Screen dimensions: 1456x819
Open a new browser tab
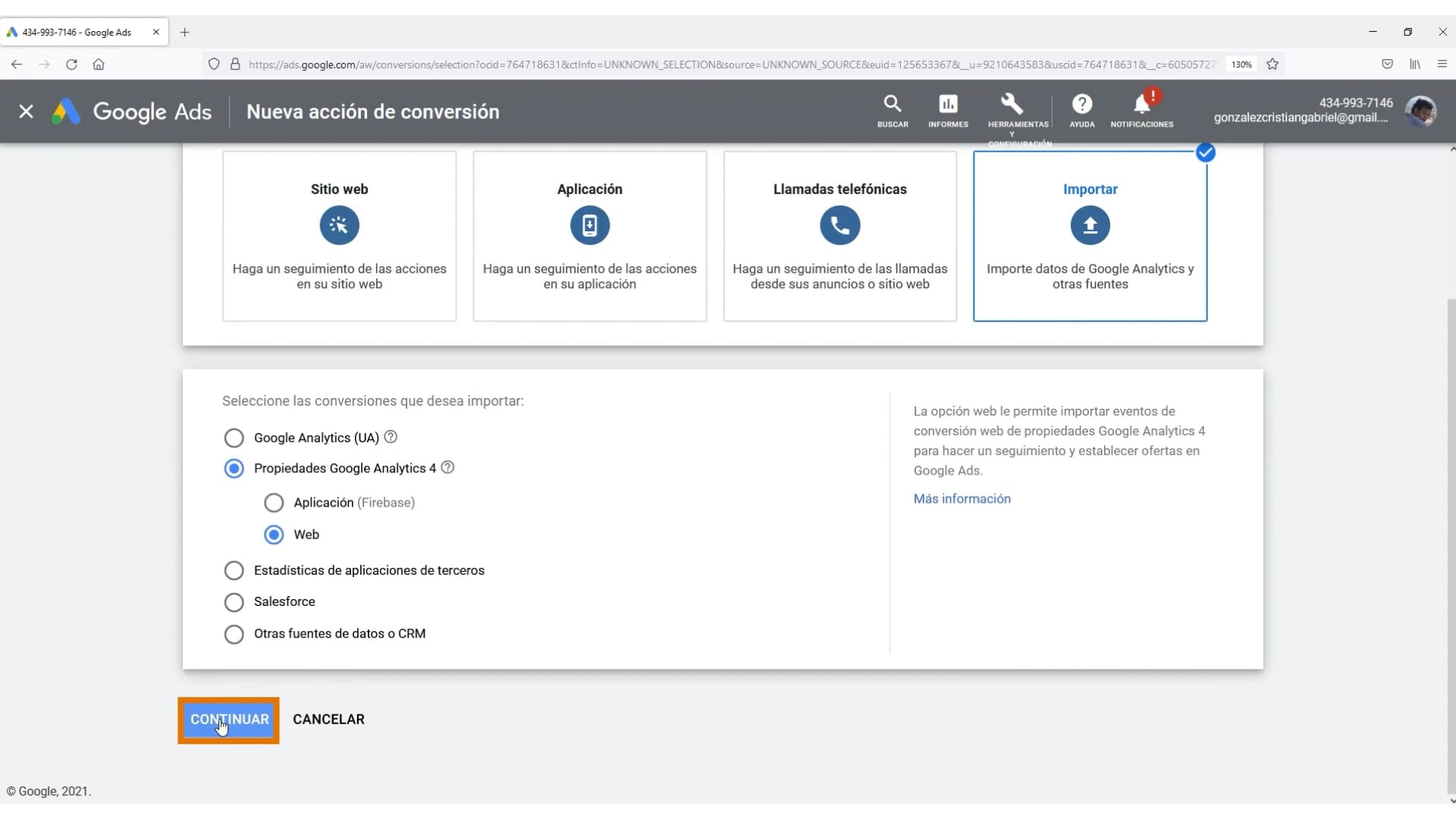[x=185, y=32]
